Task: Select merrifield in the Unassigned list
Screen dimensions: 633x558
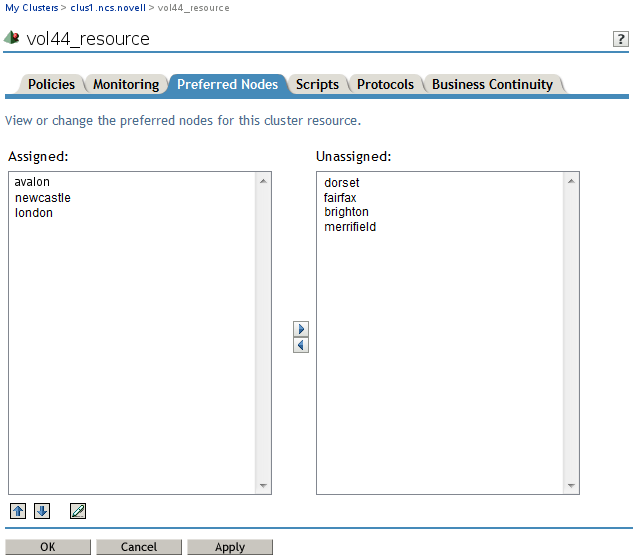Action: (350, 227)
